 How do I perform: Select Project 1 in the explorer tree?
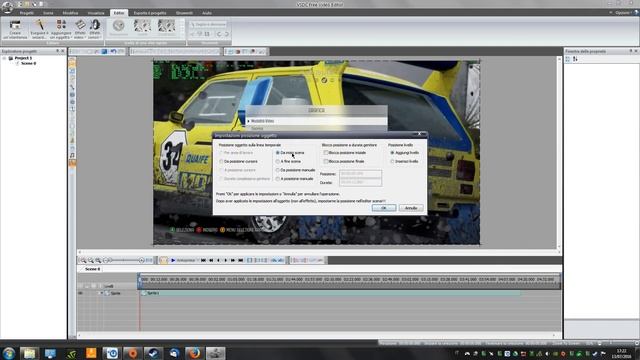tap(23, 58)
